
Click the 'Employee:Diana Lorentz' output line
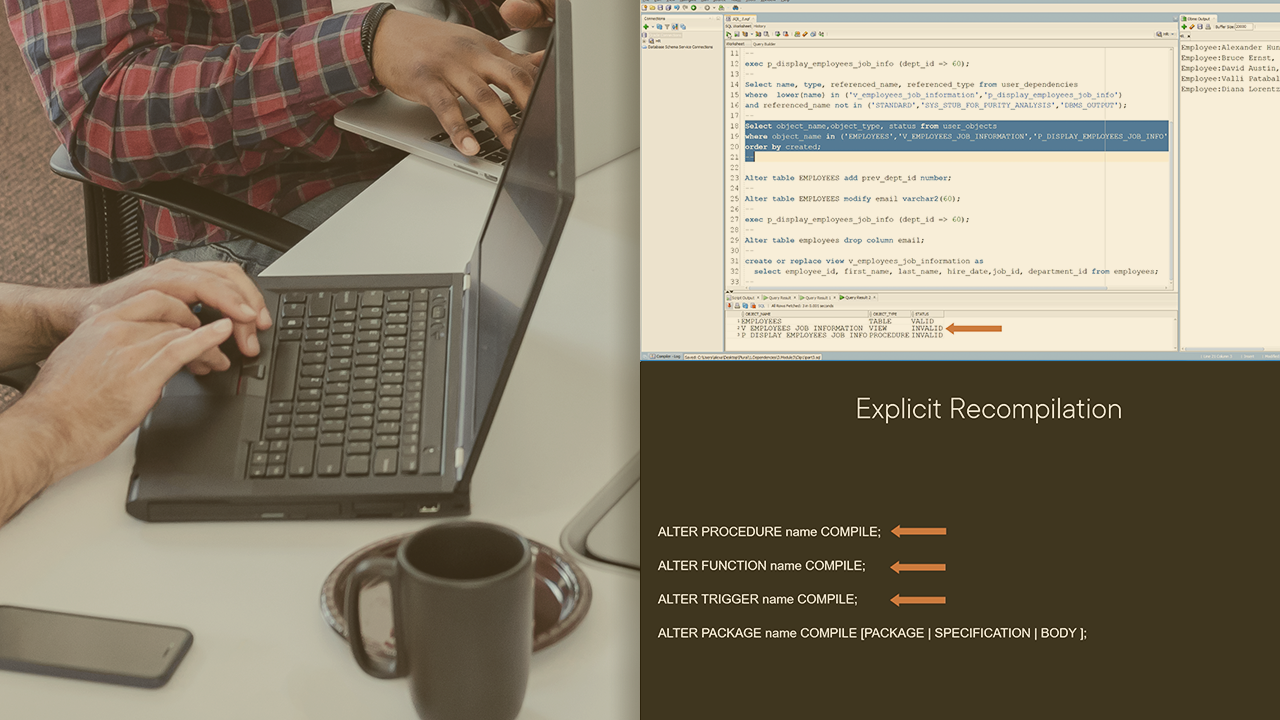pos(1230,89)
